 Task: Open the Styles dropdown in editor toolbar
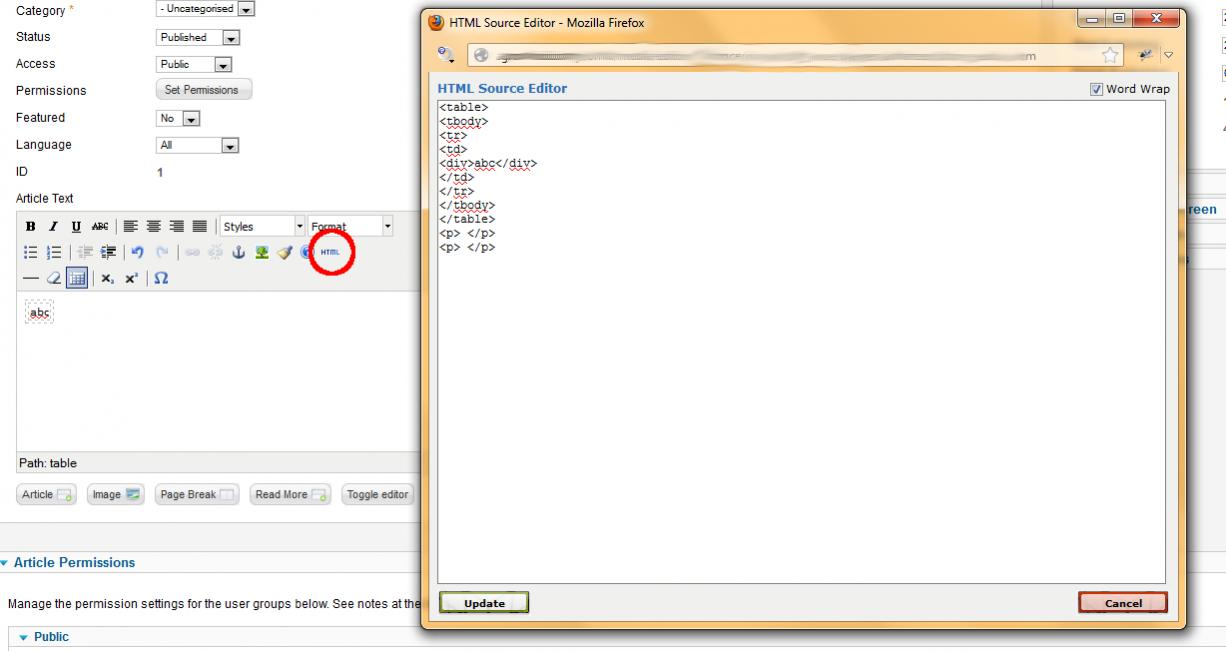point(262,227)
